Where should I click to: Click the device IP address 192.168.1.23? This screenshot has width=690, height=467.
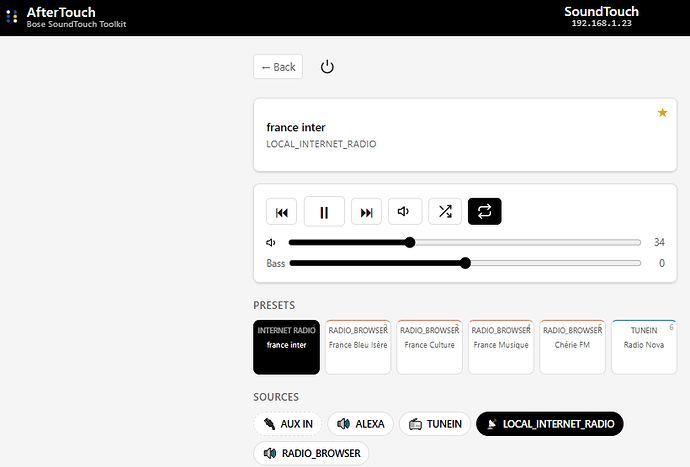pyautogui.click(x=601, y=23)
